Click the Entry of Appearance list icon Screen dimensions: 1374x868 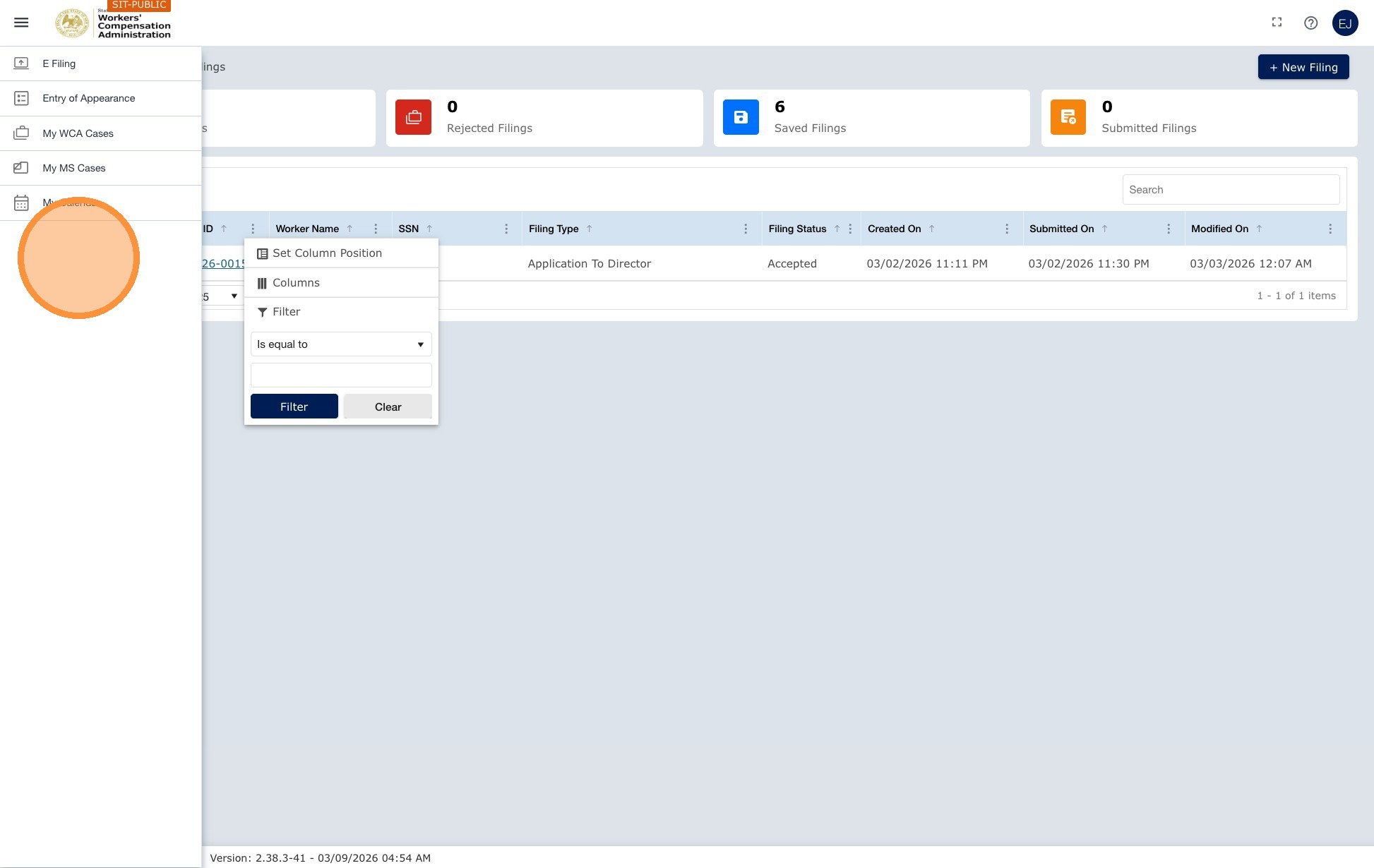coord(21,98)
